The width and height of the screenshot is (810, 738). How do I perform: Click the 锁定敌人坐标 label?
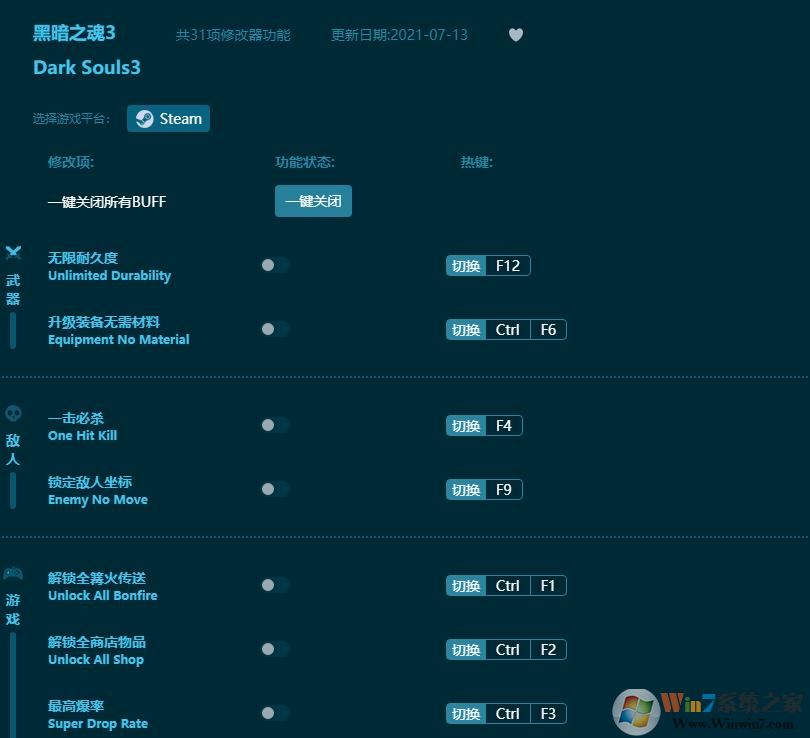pos(90,482)
